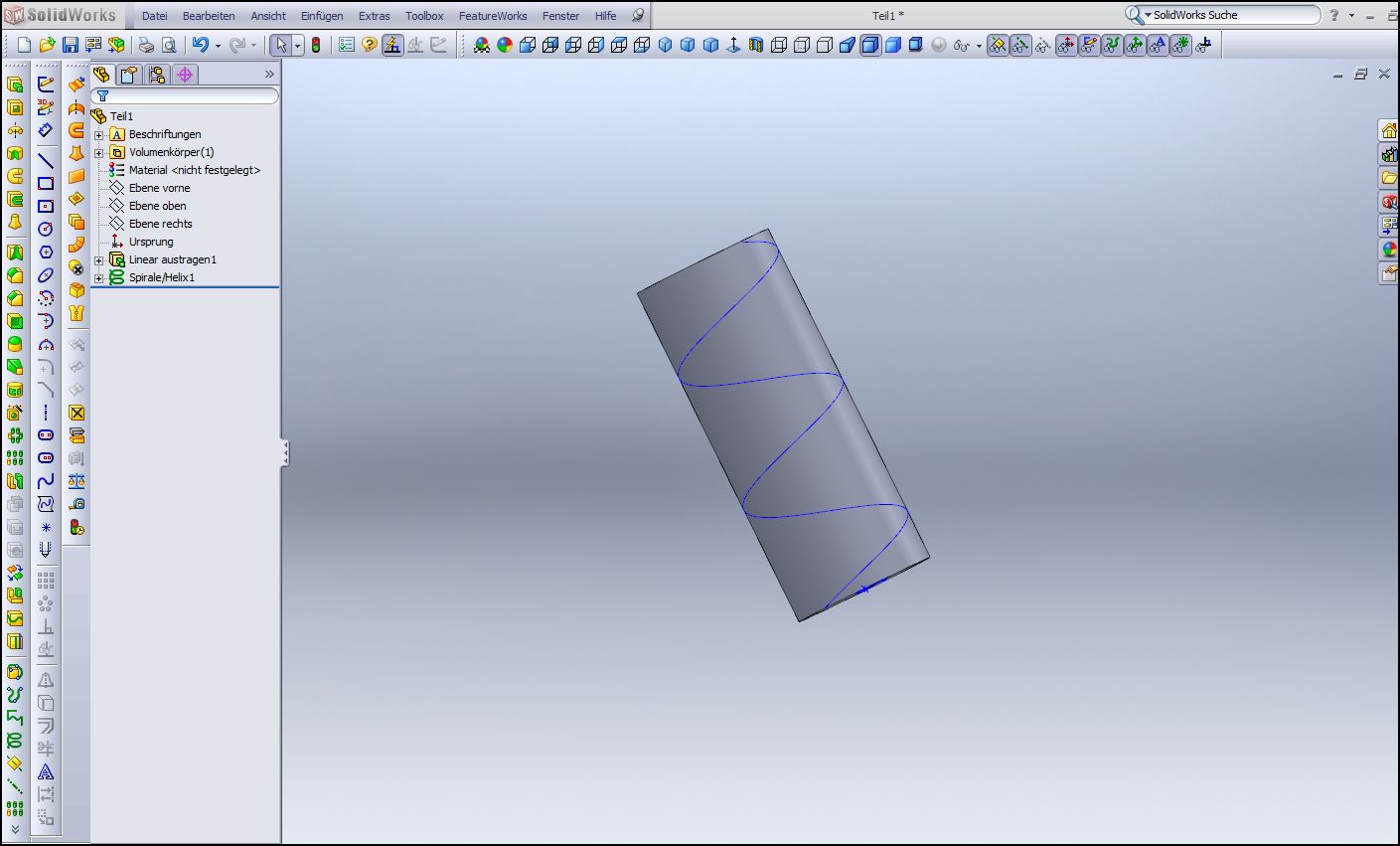Switch to the PropertyManager tab
Screen dimensions: 1400x846
129,75
